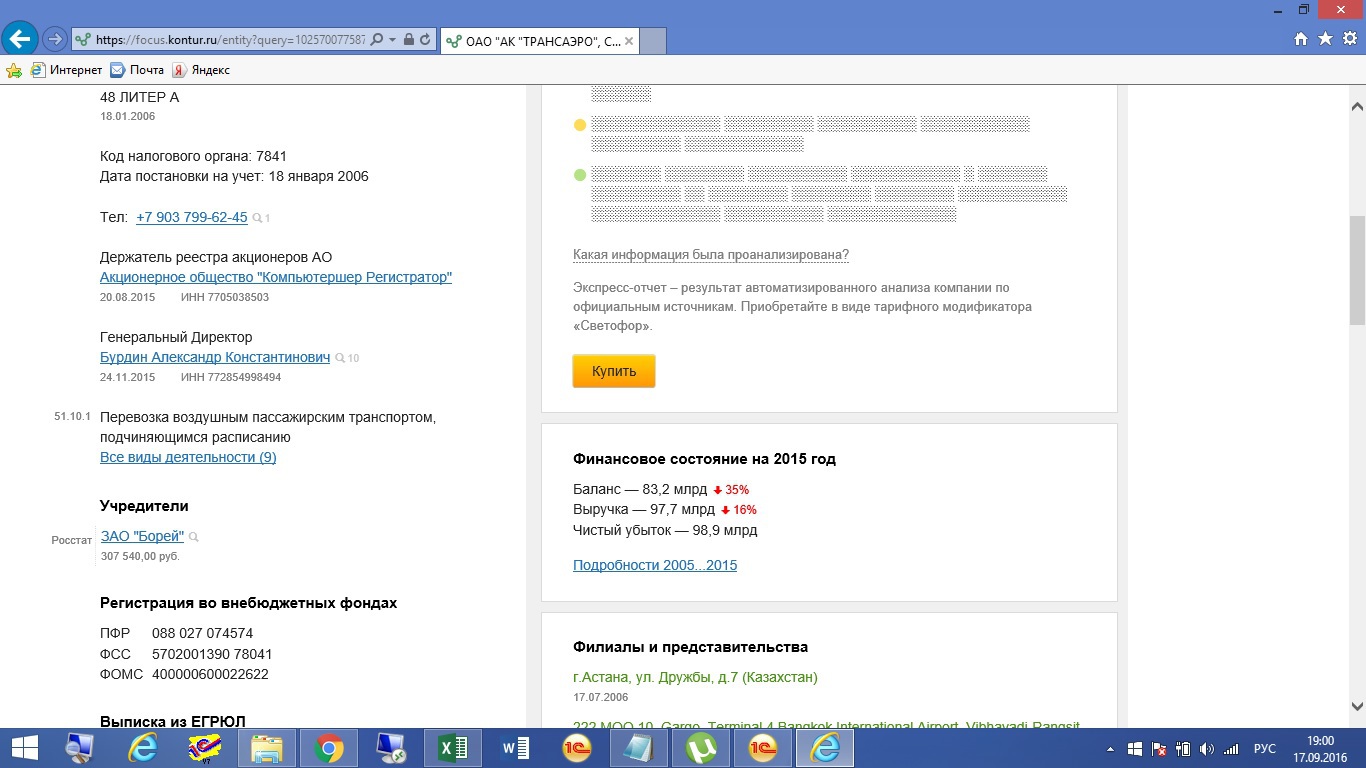Image resolution: width=1366 pixels, height=768 pixels.
Task: Click Какая информация была проанализирована? link
Action: 711,255
